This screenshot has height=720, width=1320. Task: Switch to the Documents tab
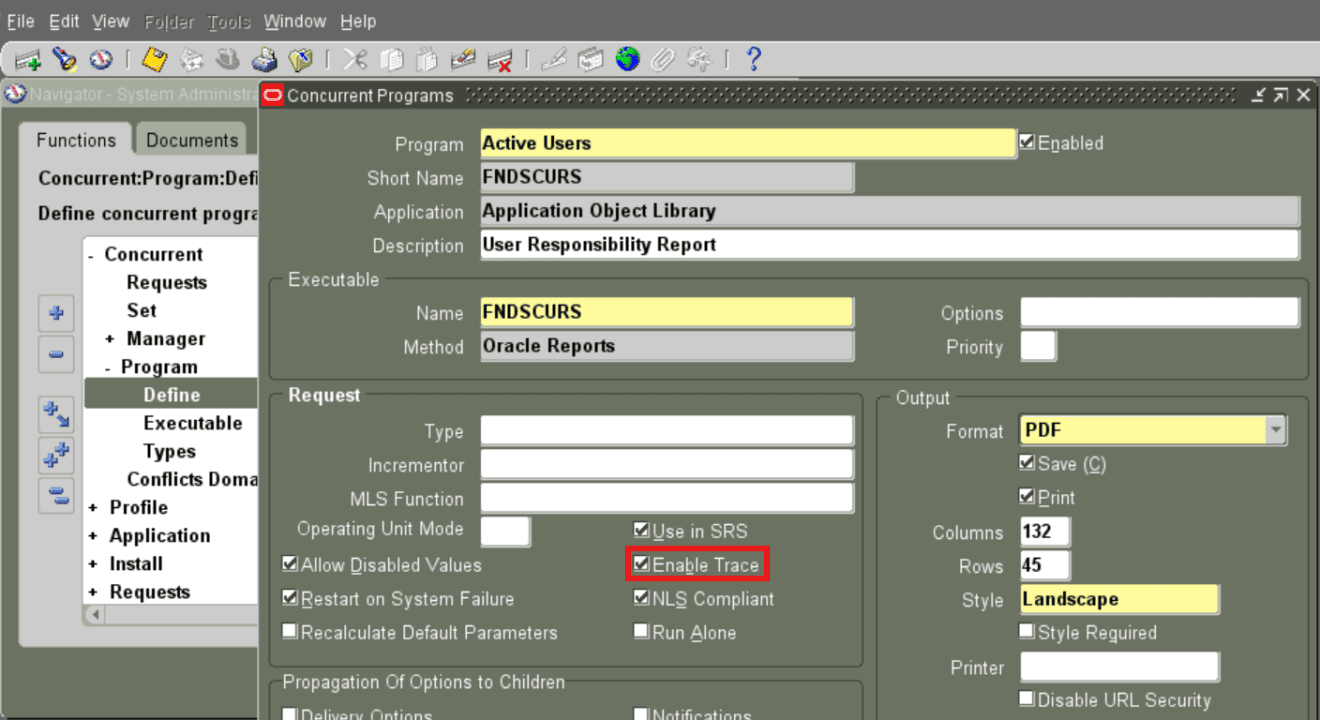pos(191,140)
